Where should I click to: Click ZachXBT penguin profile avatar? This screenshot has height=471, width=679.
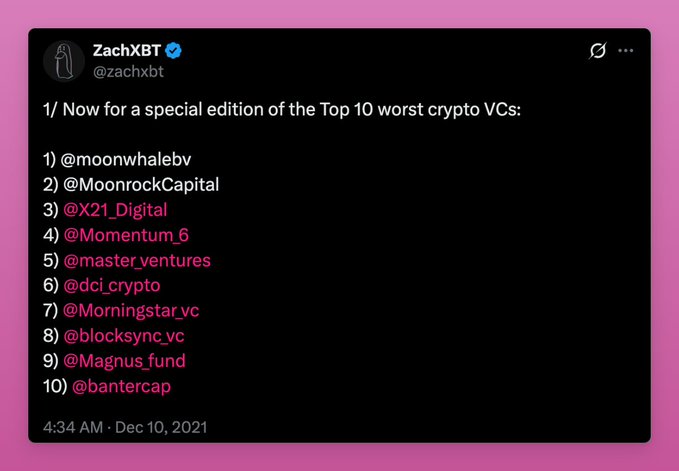click(64, 61)
